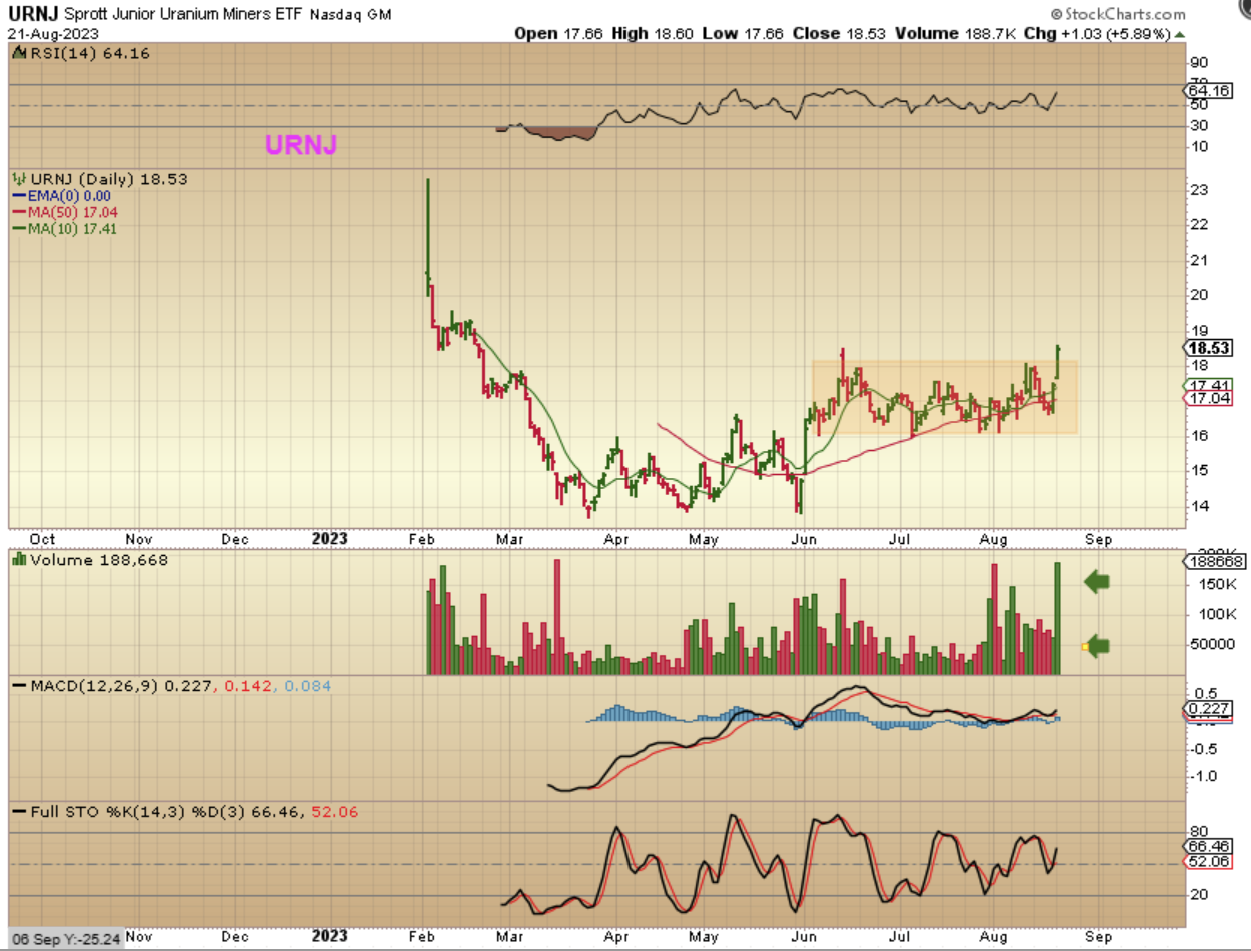Click the green MA(10) legend line marker
1251x951 pixels.
(x=21, y=228)
